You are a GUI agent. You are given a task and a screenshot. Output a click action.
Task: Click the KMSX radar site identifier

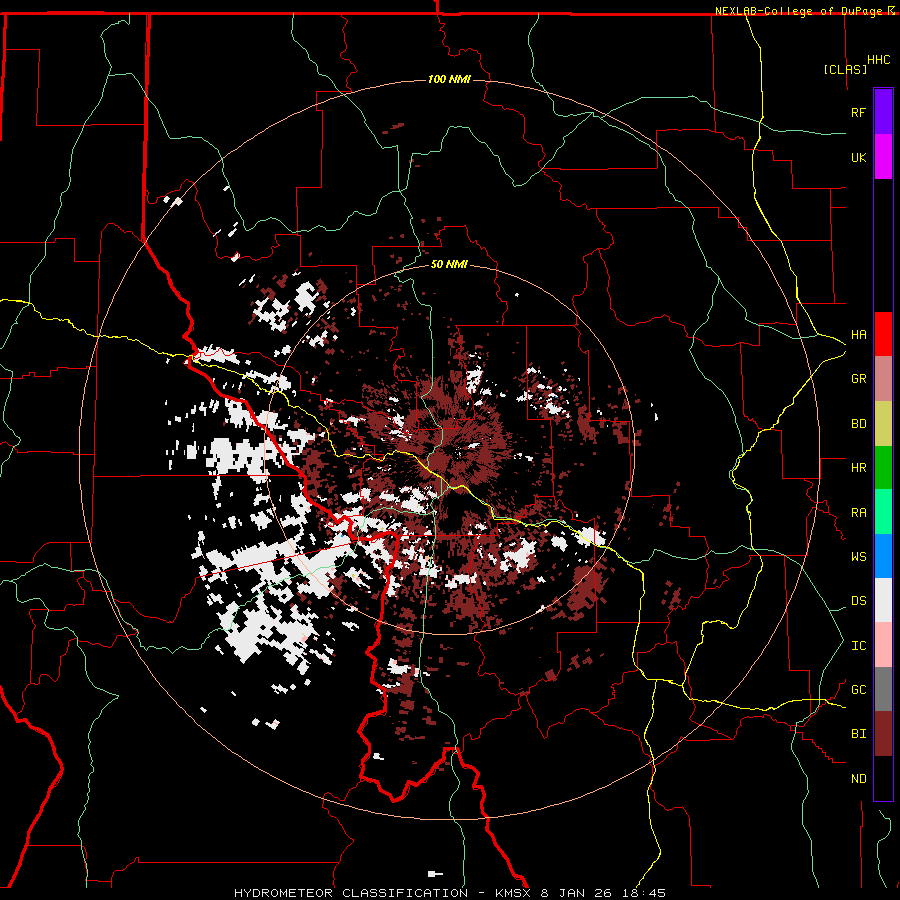(x=515, y=893)
